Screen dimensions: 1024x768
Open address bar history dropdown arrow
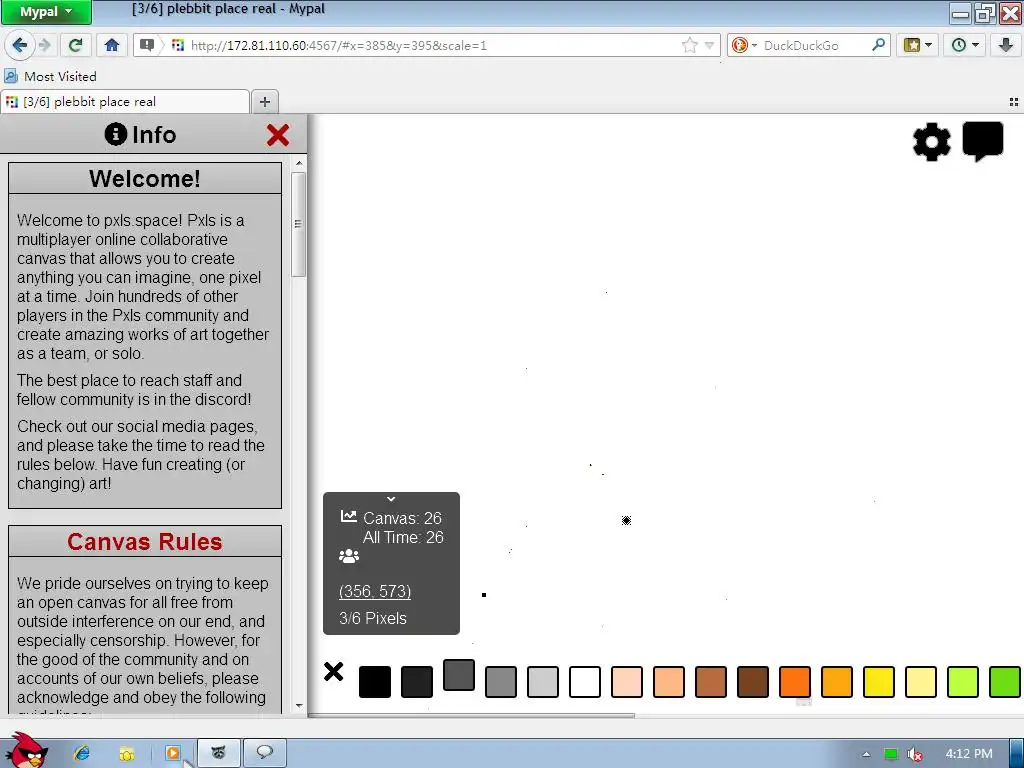pyautogui.click(x=709, y=46)
